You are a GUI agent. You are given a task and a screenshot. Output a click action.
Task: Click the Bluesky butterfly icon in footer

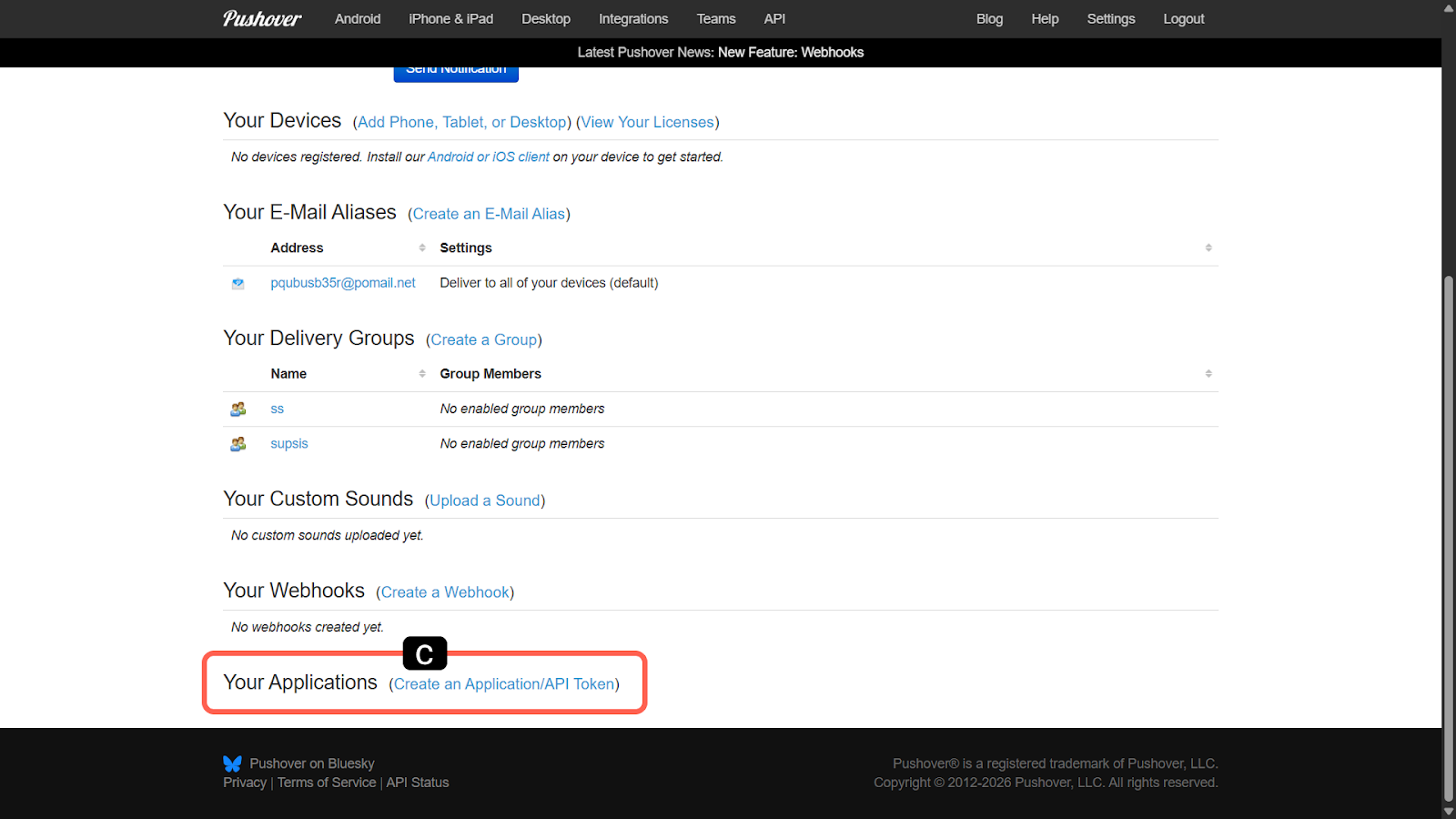(x=233, y=763)
